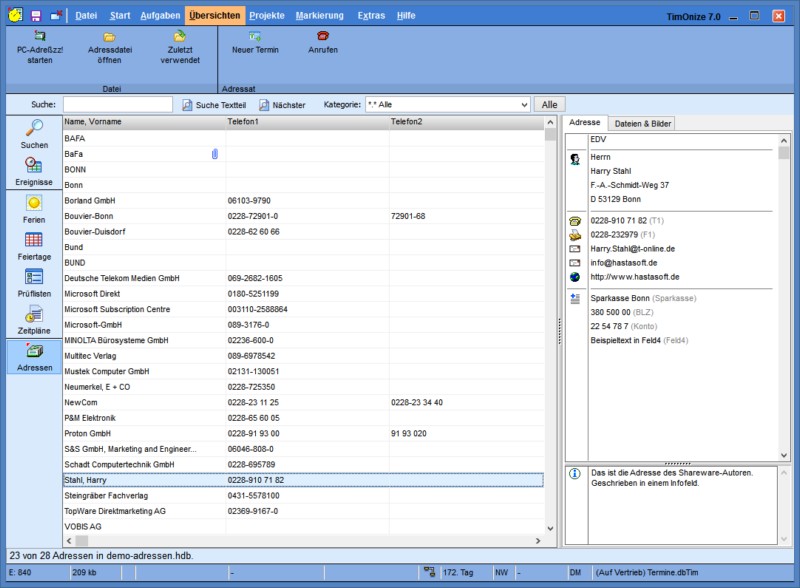Viewport: 800px width, 588px height.
Task: Open Prüflisten in the sidebar
Action: pyautogui.click(x=34, y=283)
